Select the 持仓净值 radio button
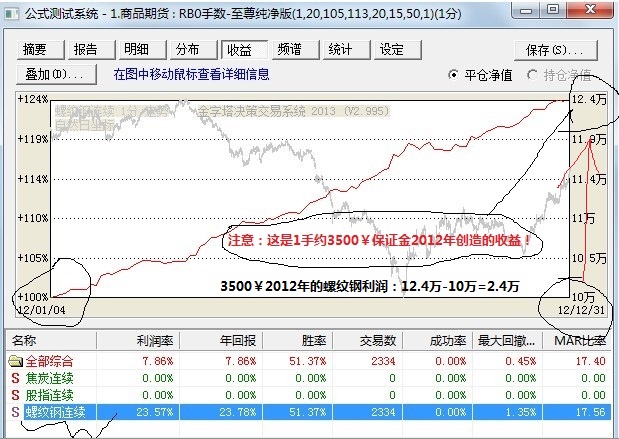Image resolution: width=619 pixels, height=439 pixels. pos(560,75)
